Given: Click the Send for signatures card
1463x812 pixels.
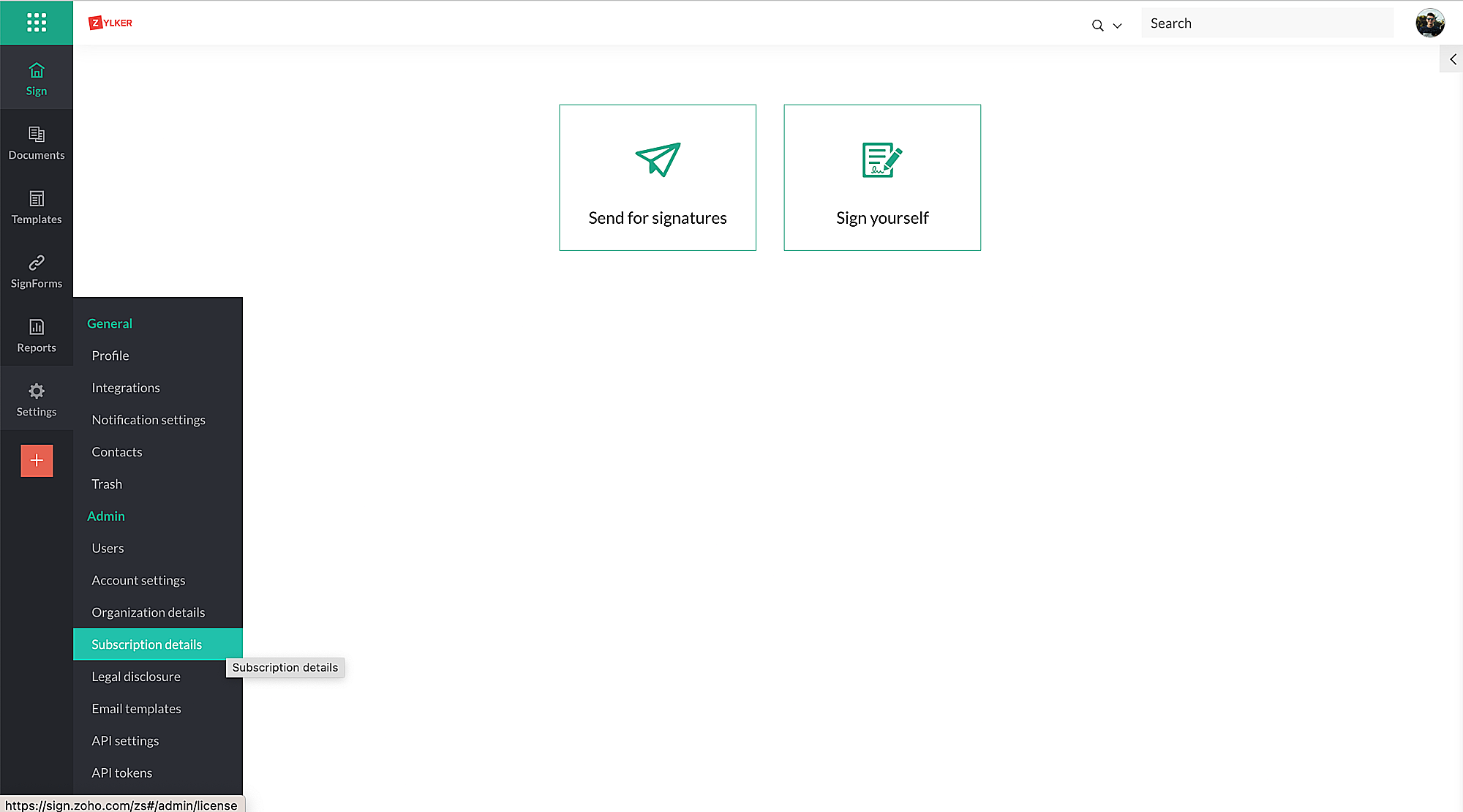Looking at the screenshot, I should 657,178.
